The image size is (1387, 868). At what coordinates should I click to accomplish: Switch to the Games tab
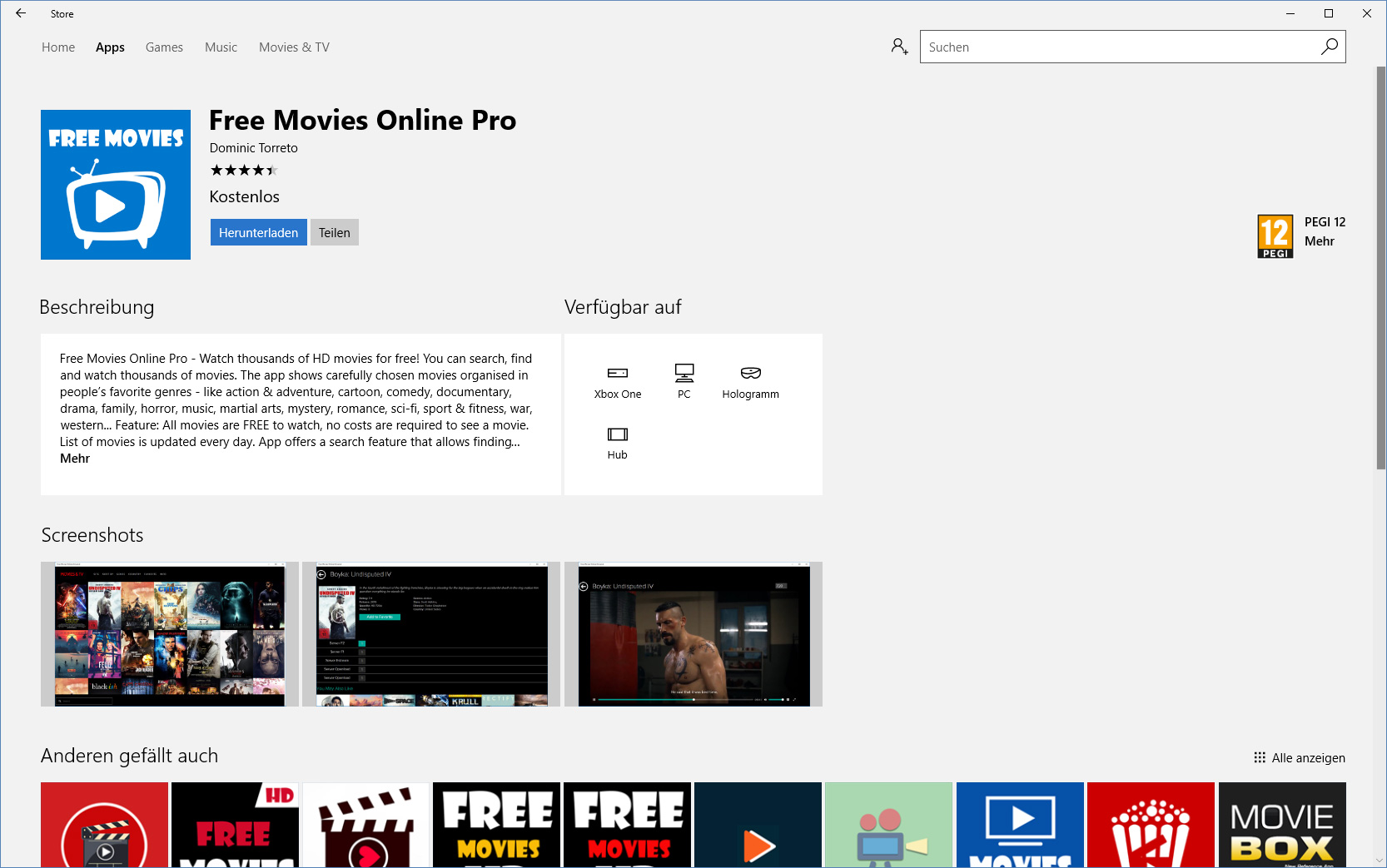tap(164, 47)
